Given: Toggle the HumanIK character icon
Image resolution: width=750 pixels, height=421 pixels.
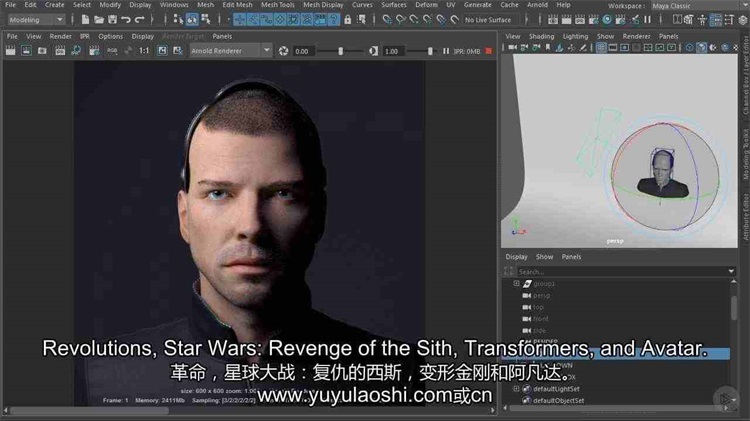Looking at the screenshot, I should tap(702, 20).
